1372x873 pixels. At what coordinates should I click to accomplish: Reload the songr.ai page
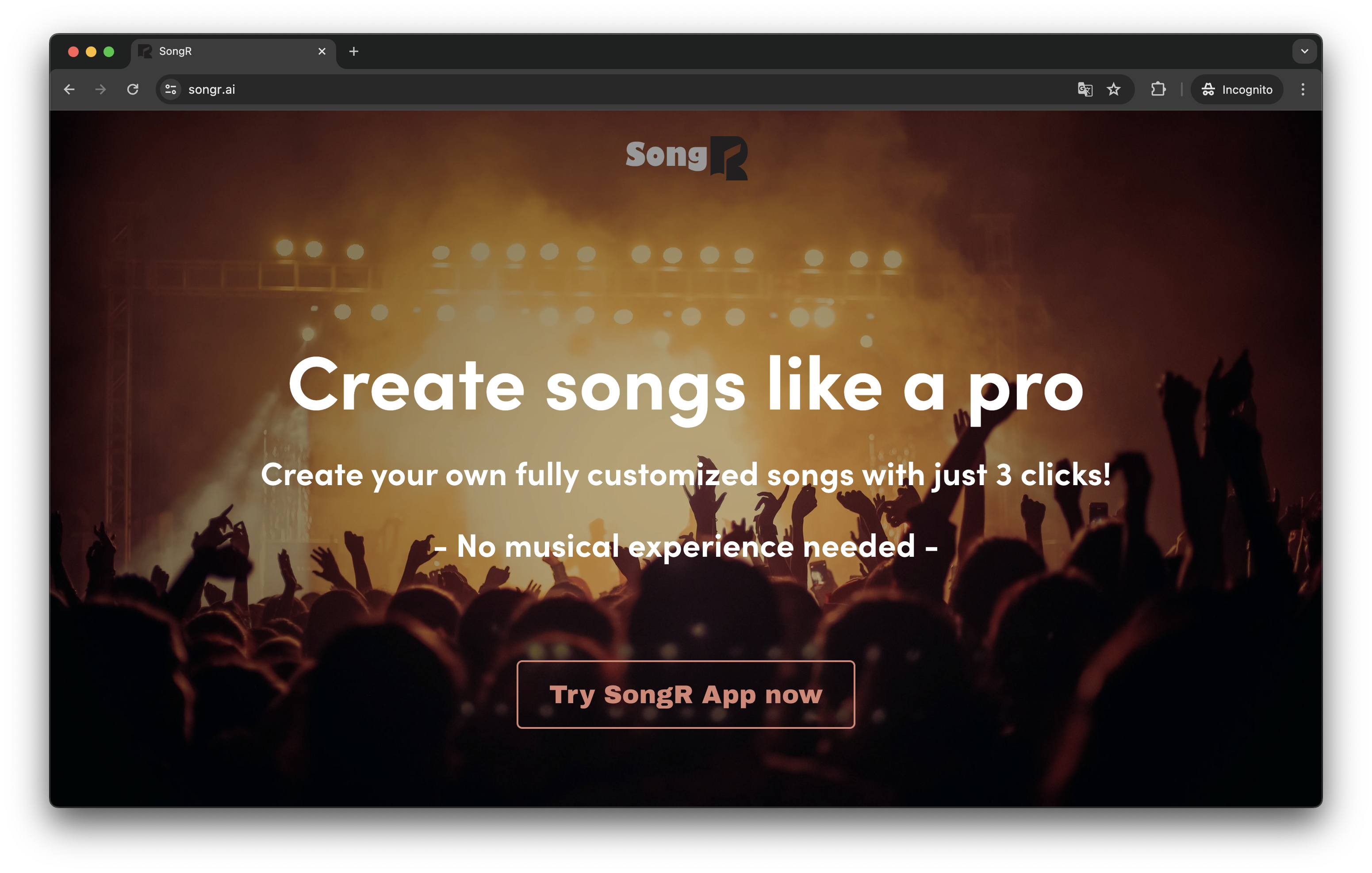[x=133, y=89]
